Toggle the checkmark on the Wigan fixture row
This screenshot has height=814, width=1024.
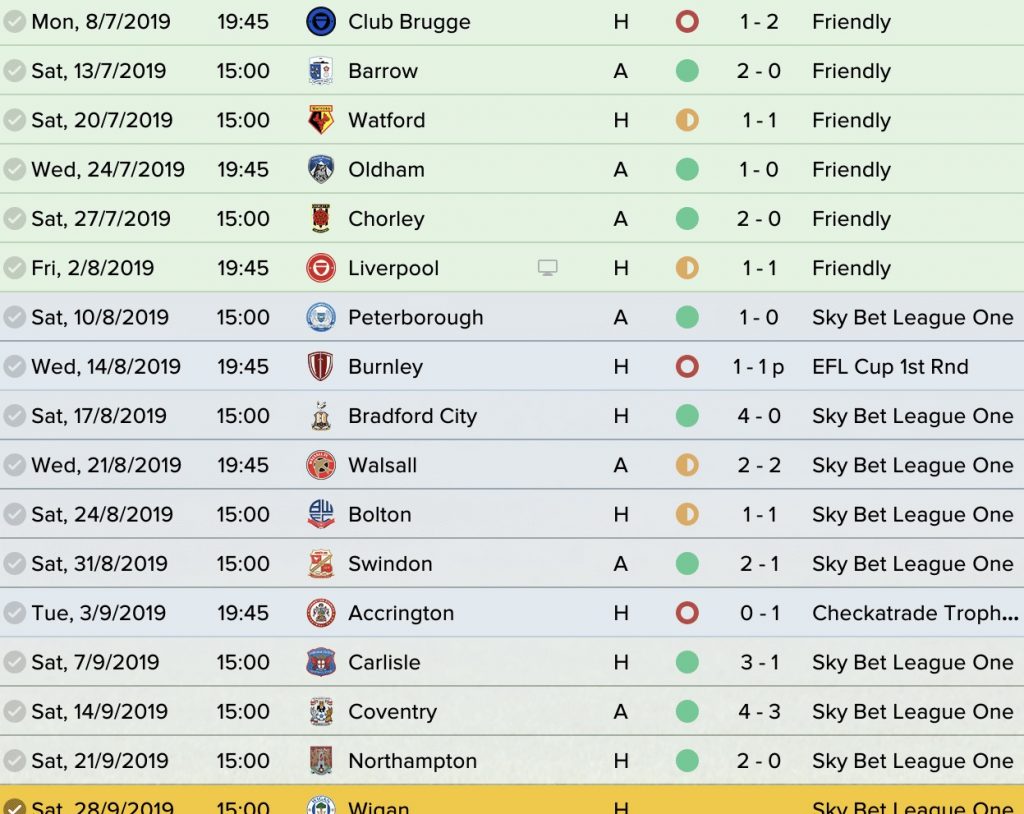coord(14,807)
